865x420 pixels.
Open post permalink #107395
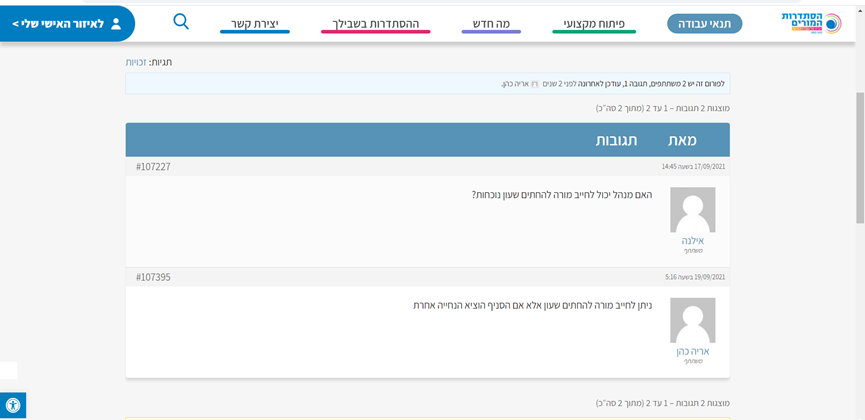[x=153, y=278]
